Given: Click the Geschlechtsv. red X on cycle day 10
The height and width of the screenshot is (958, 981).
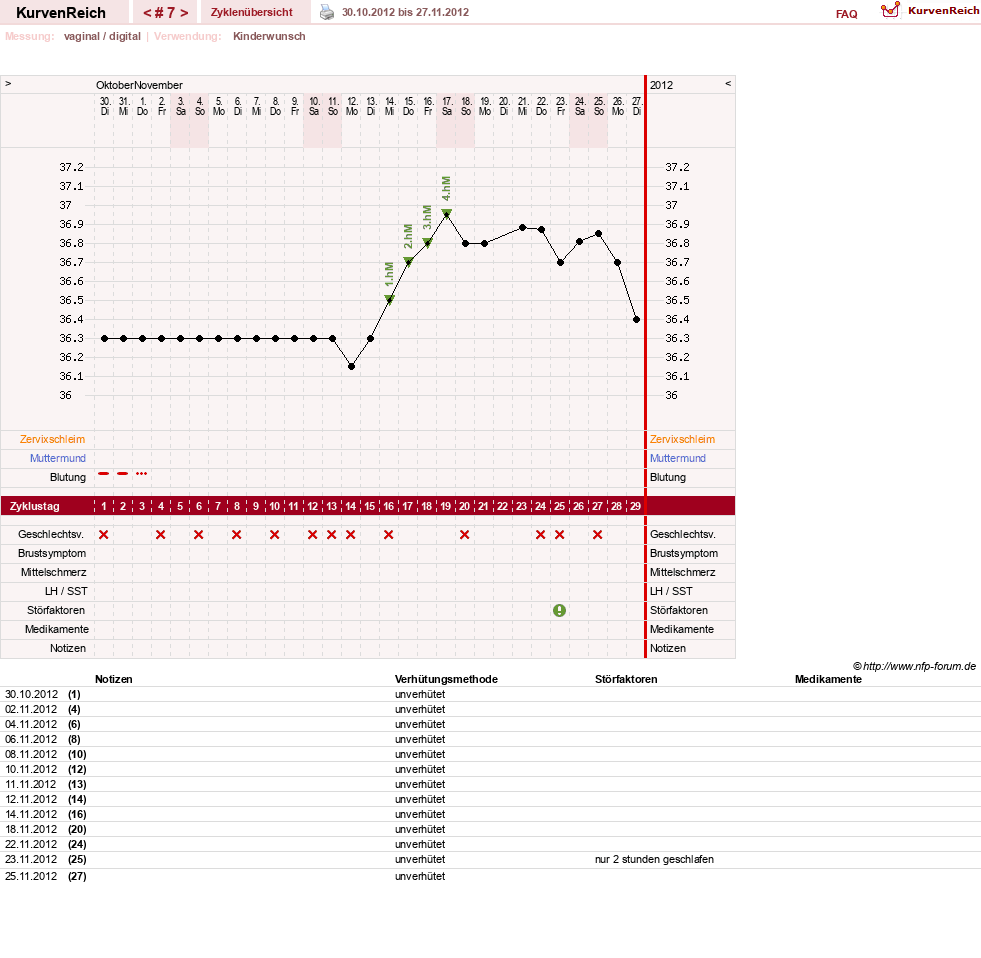Looking at the screenshot, I should (275, 534).
